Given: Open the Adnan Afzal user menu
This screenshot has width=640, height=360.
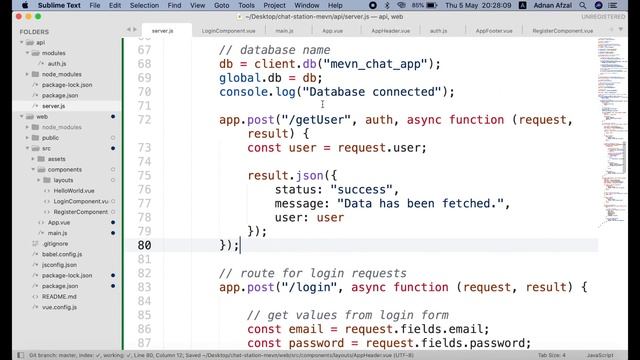Looking at the screenshot, I should coord(552,5).
